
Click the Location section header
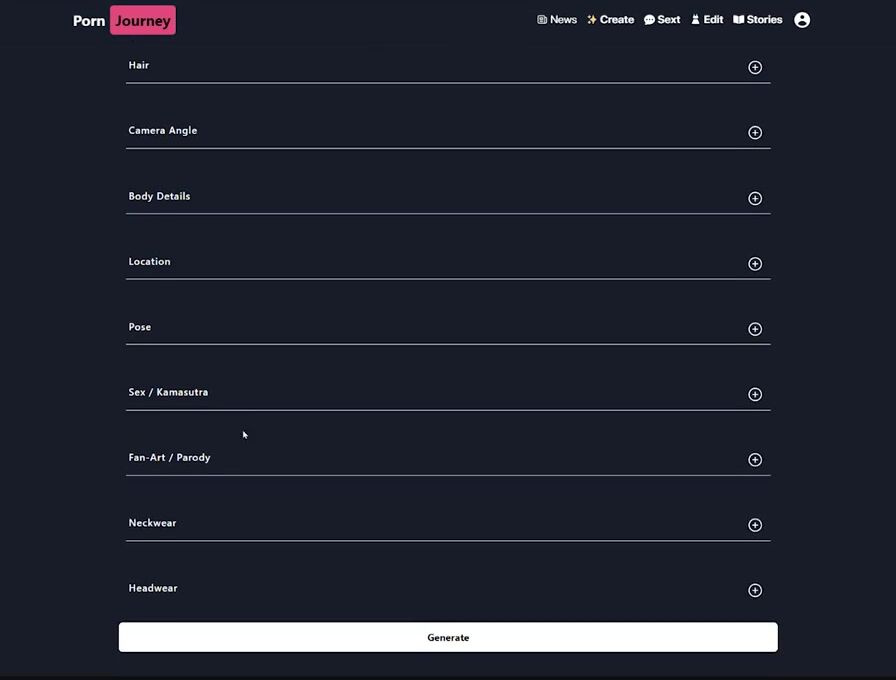[x=149, y=261]
